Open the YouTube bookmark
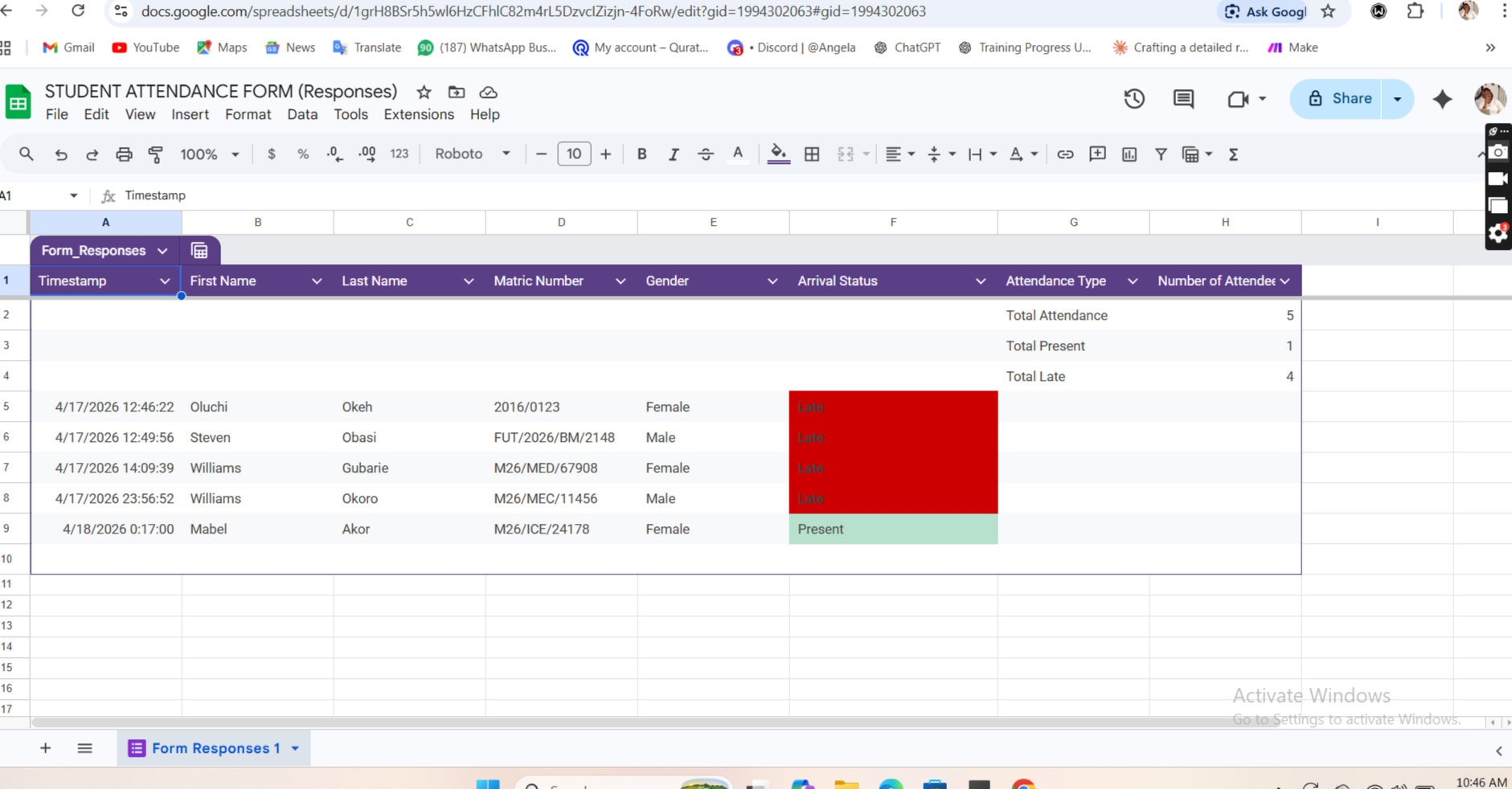This screenshot has height=789, width=1512. click(x=145, y=47)
